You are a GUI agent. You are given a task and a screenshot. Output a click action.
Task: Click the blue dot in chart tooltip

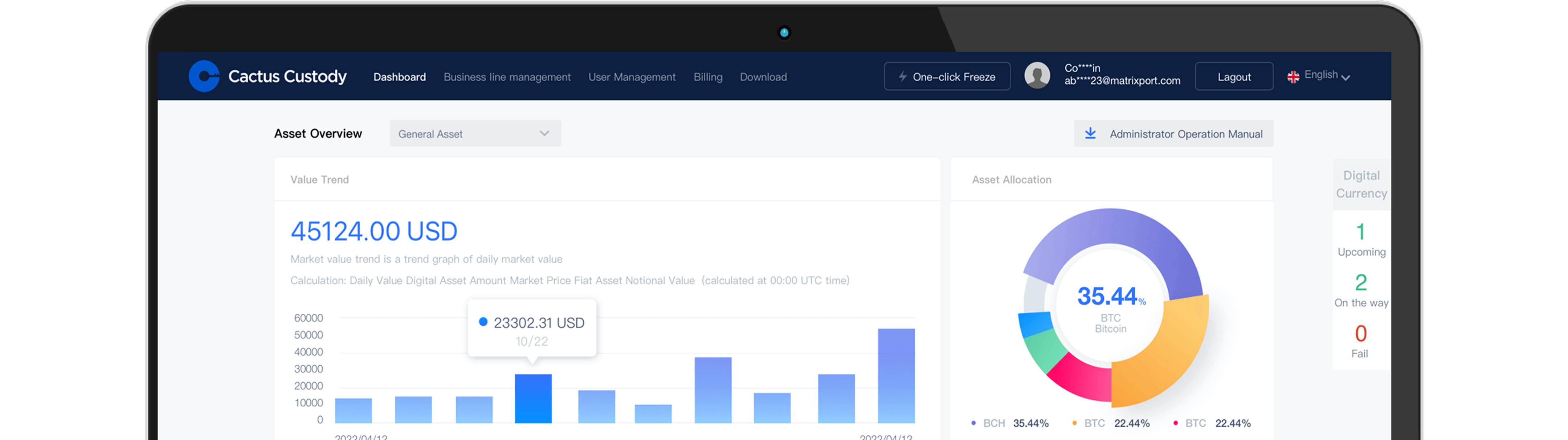(483, 322)
